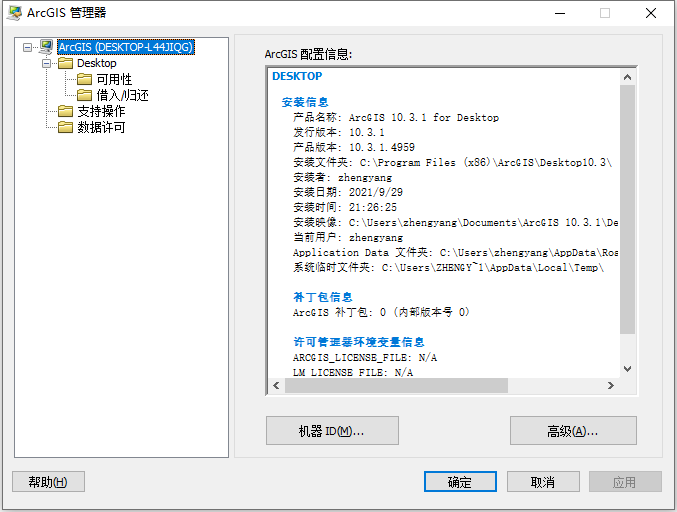Click the 安装者: zhengyang line
This screenshot has height=512, width=677.
(x=342, y=177)
